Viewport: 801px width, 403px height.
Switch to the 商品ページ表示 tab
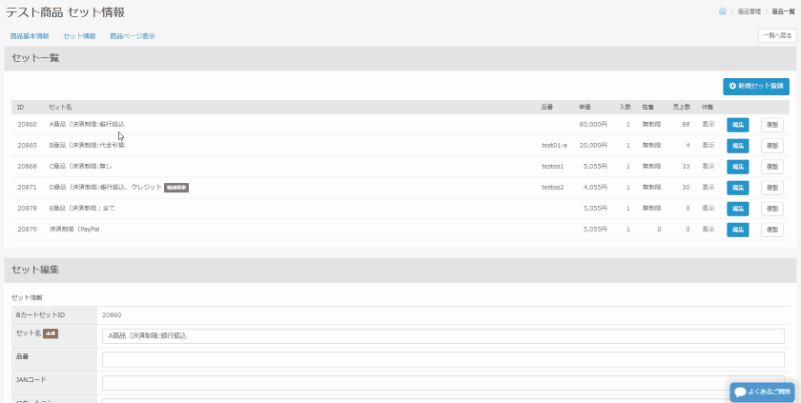click(132, 36)
